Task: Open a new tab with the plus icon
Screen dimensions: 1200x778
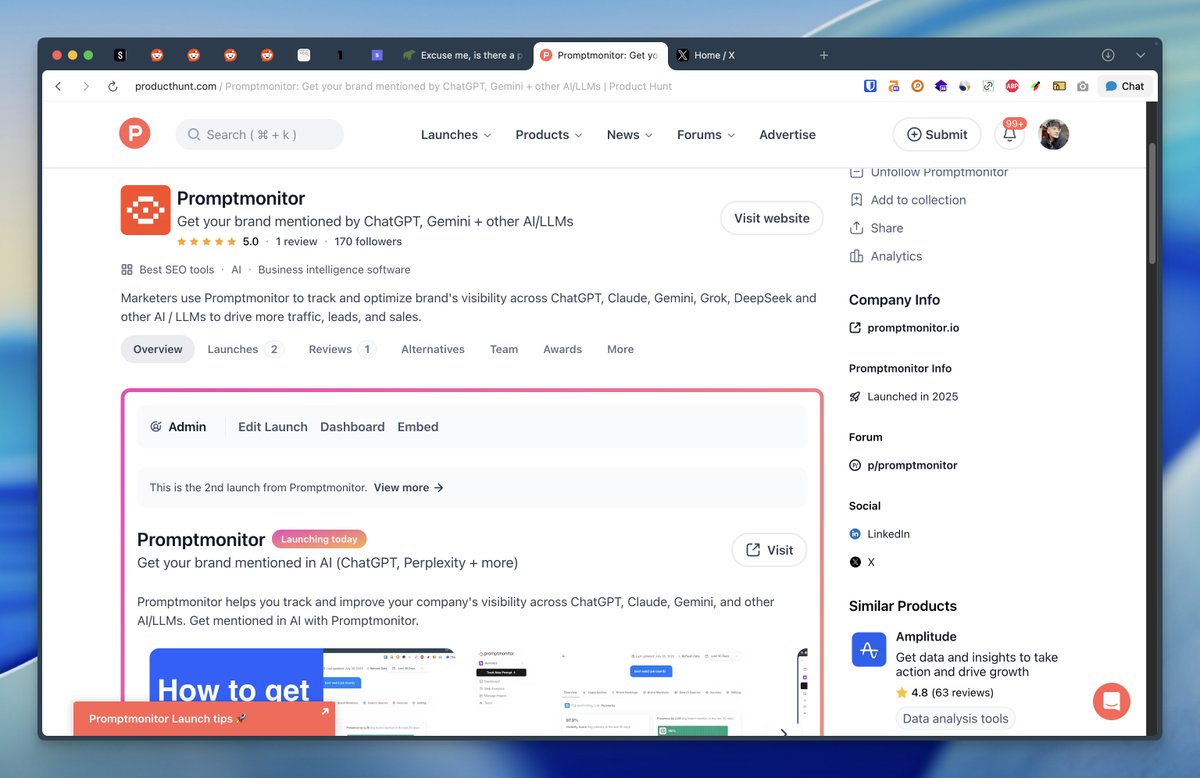Action: tap(824, 55)
